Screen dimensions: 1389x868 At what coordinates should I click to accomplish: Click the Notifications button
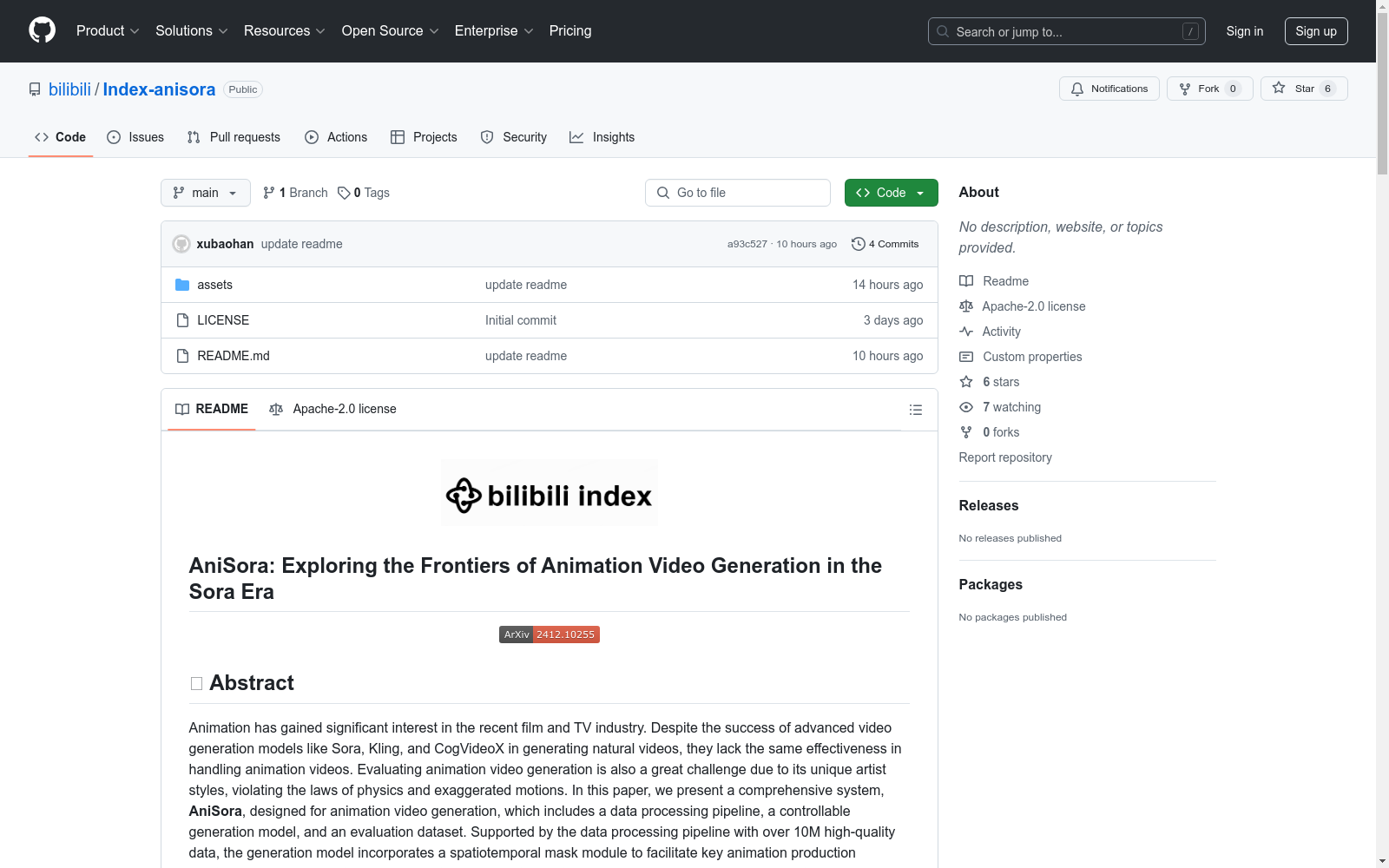pos(1109,89)
